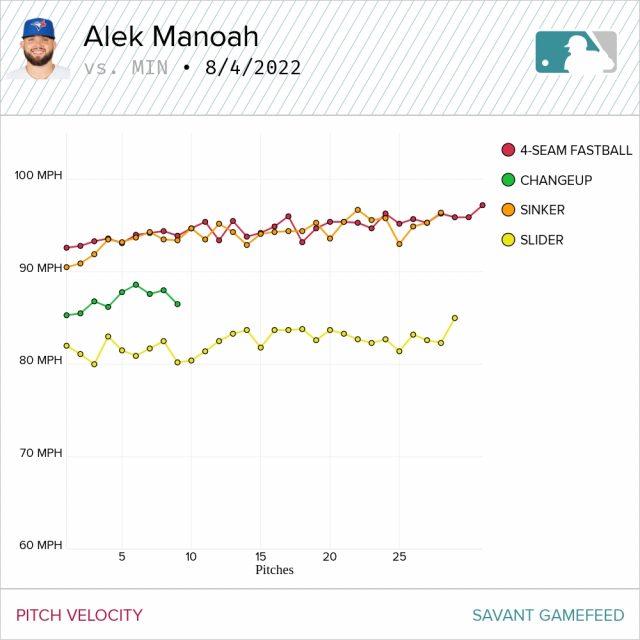Click the last 4-seam fastball data point
The image size is (640, 640).
pos(482,205)
